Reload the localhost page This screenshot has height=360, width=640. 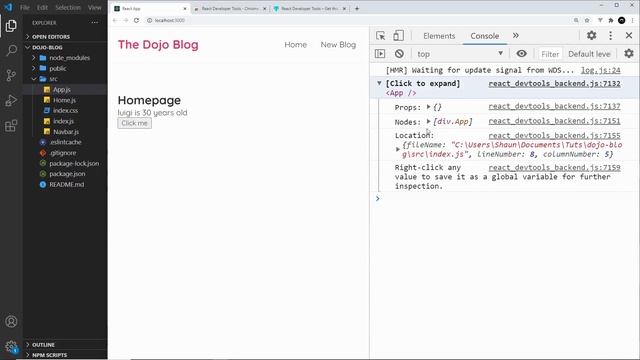(136, 20)
